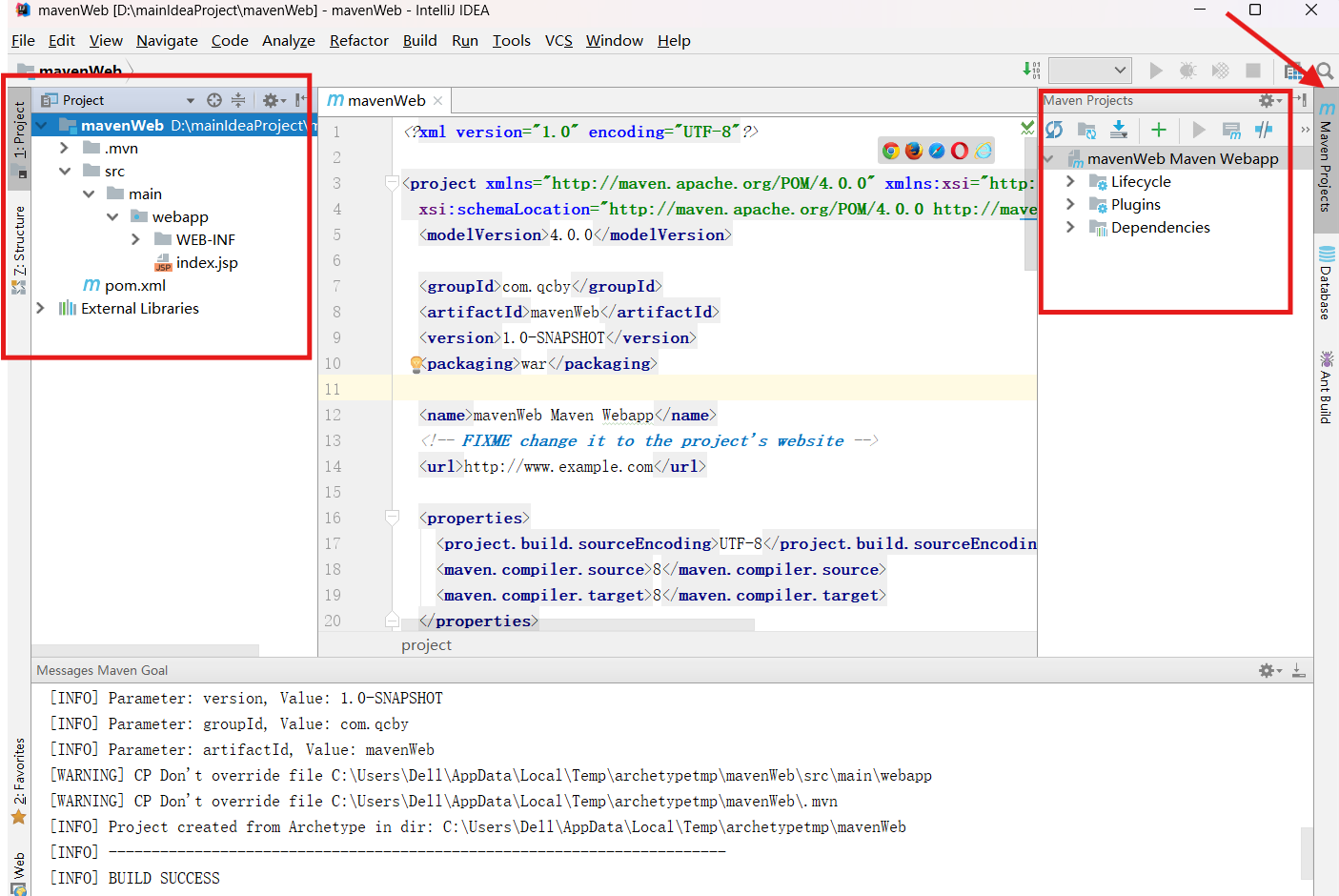Image resolution: width=1339 pixels, height=896 pixels.
Task: Open page in Chrome browser icon
Action: pos(891,151)
